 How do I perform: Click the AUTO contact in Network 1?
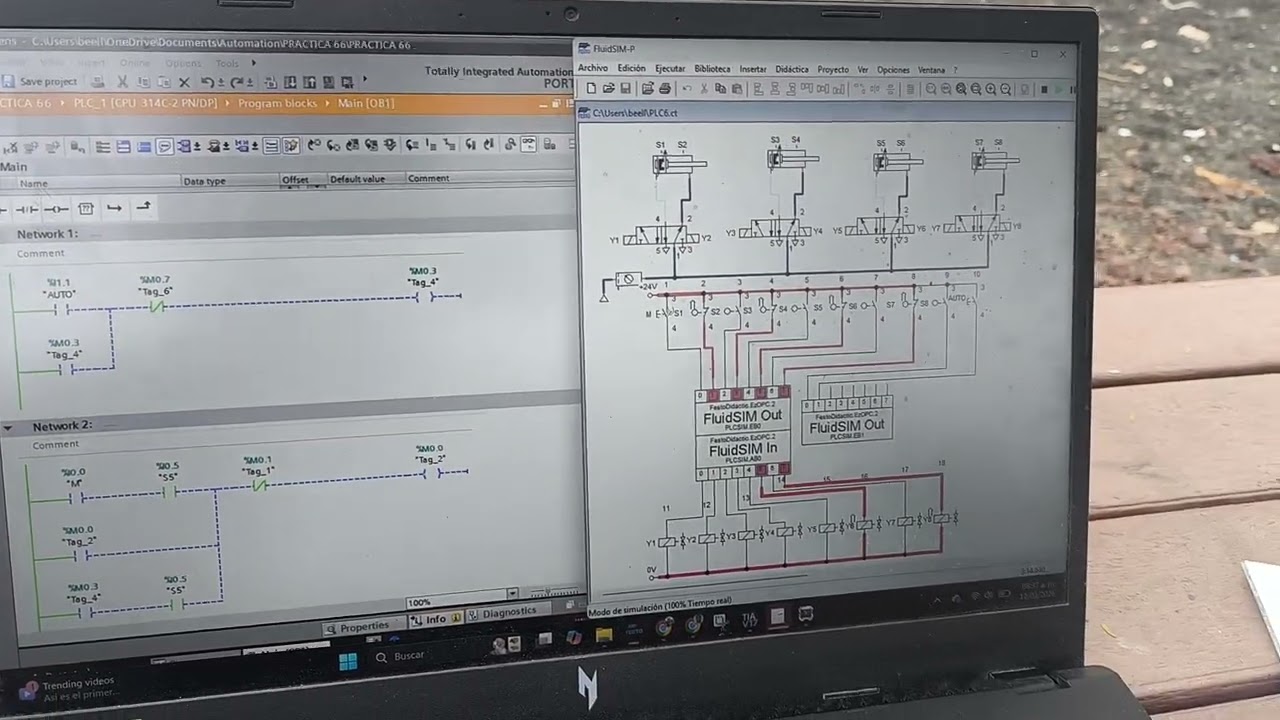click(x=61, y=310)
